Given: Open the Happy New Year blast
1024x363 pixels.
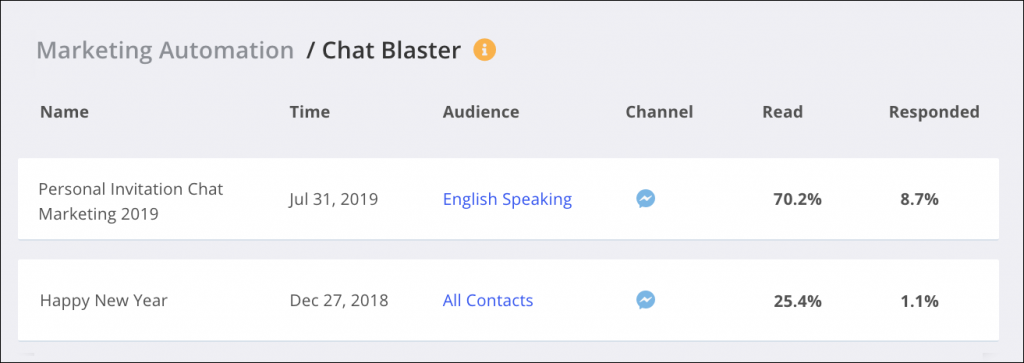Looking at the screenshot, I should click(x=104, y=300).
